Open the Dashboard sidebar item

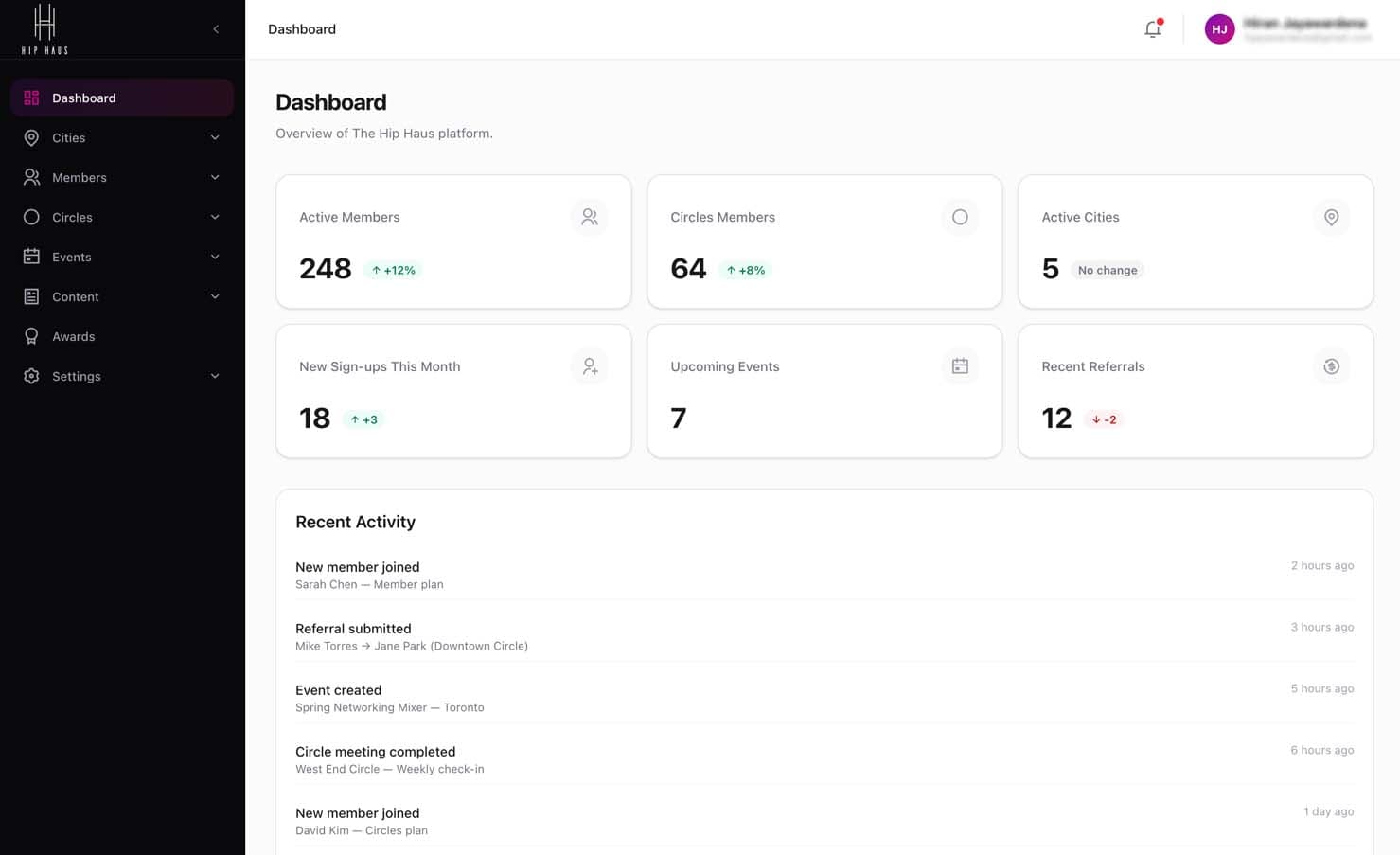coord(122,98)
